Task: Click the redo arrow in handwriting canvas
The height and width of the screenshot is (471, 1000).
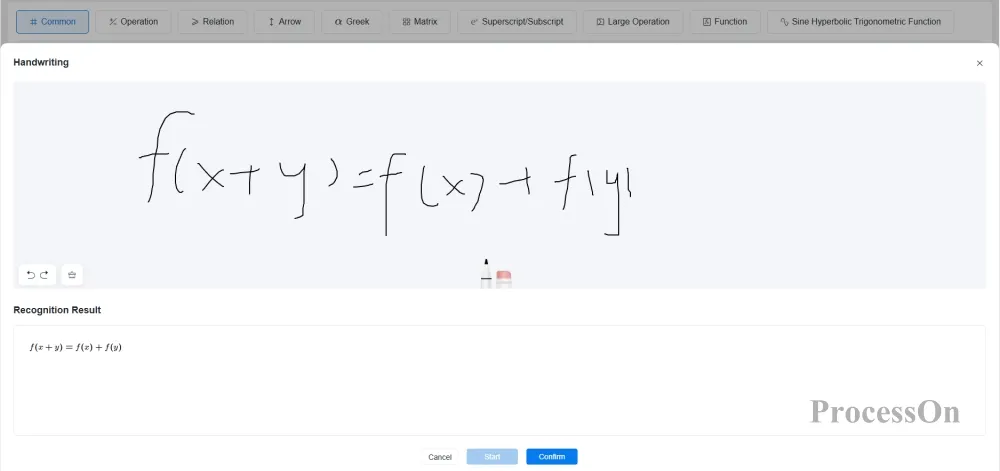Action: coord(44,275)
